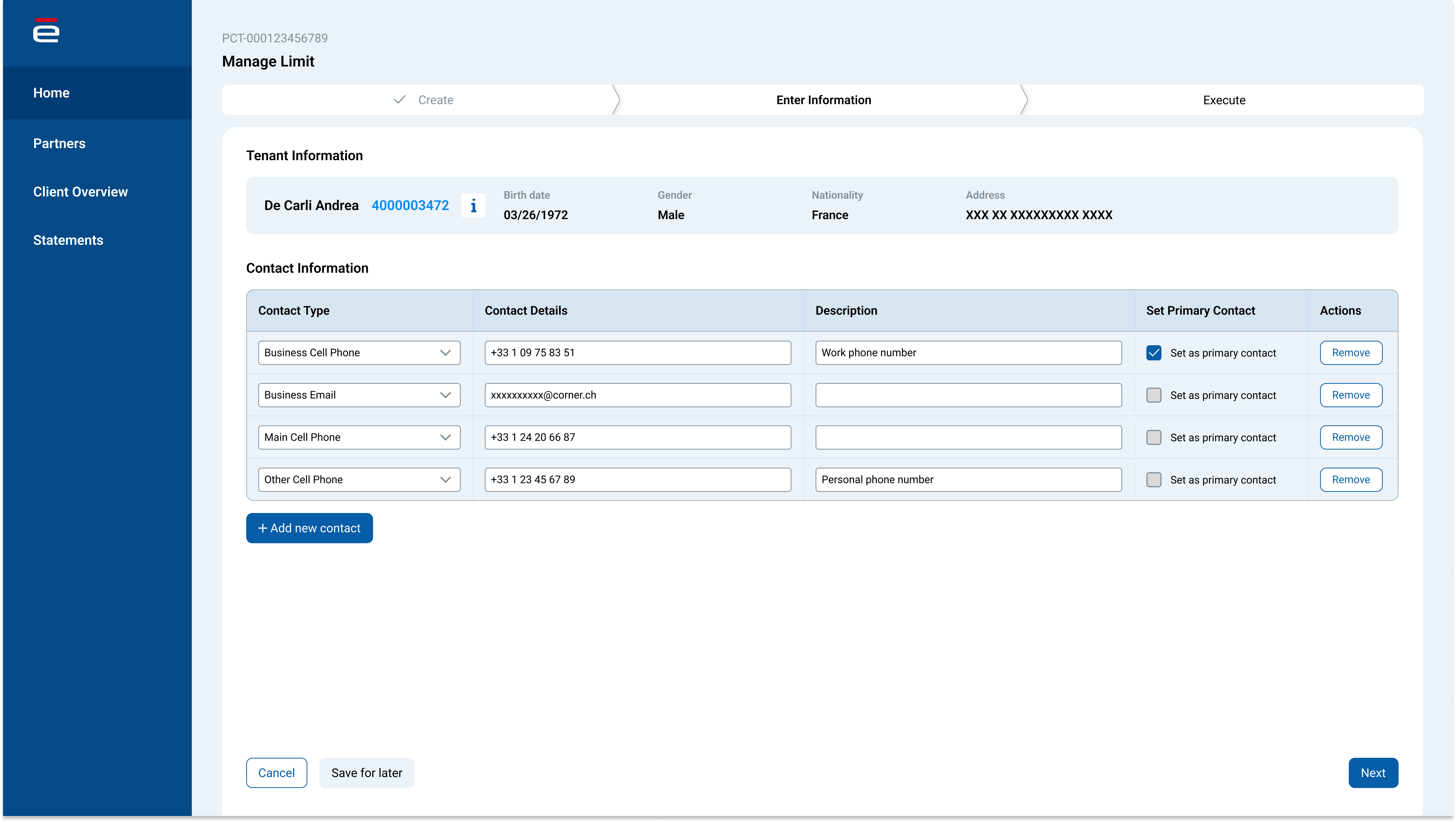Click the Cancel button
1456x822 pixels.
point(276,773)
